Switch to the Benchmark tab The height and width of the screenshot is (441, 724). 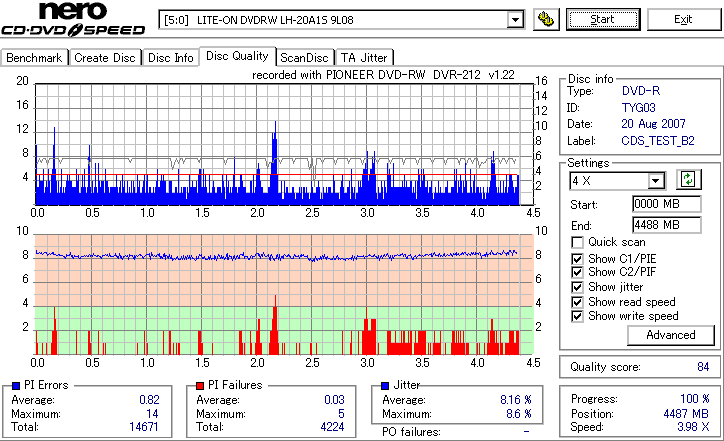coord(34,58)
